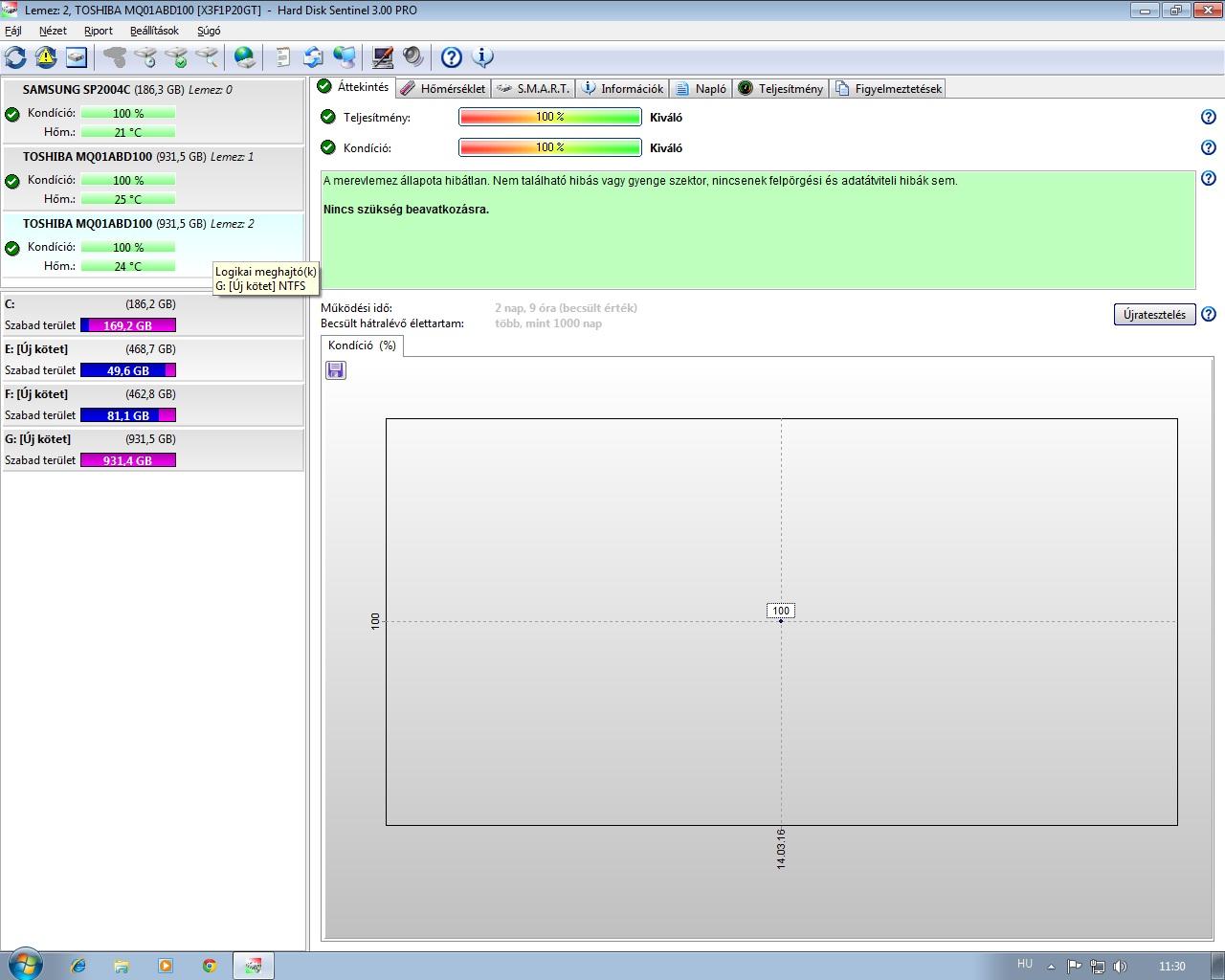
Task: Click the HU language indicator
Action: [x=1025, y=965]
